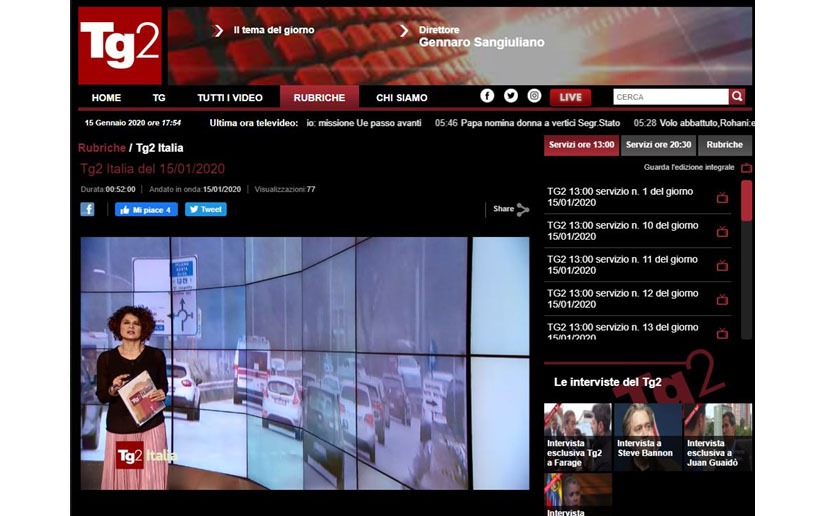The image size is (825, 516).
Task: Open TG2 13:00 servizio n. 11
Action: (622, 265)
